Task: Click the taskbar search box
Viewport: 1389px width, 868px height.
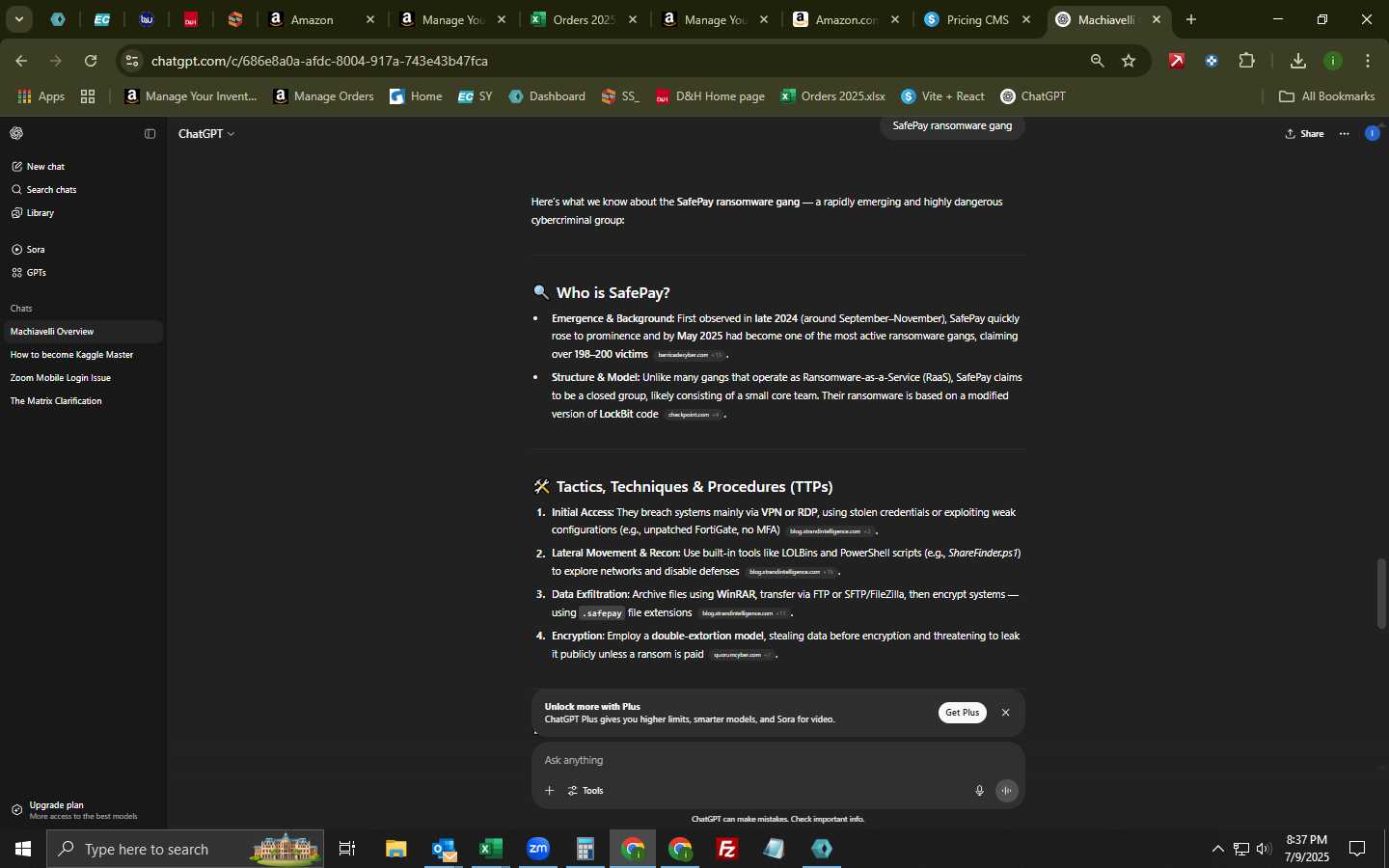Action: (x=185, y=849)
